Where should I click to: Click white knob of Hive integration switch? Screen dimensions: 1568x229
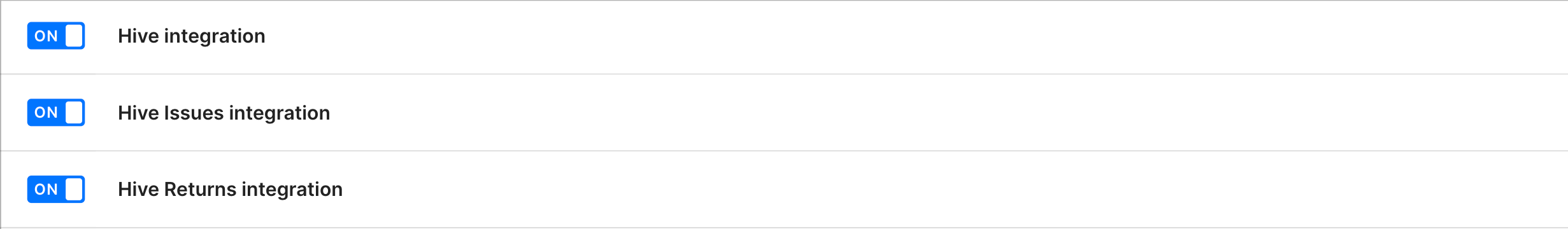click(75, 36)
